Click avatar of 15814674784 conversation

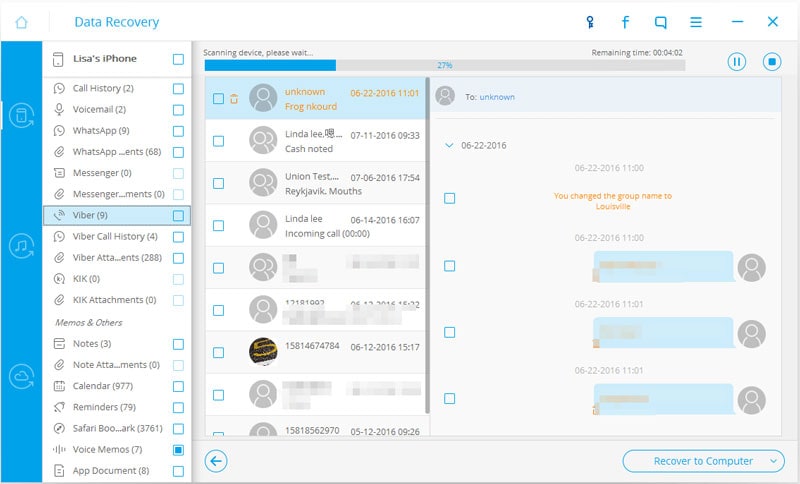[263, 351]
